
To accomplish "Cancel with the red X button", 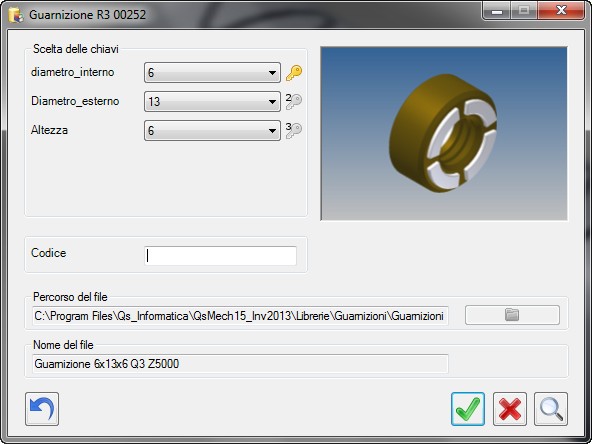I will (510, 409).
